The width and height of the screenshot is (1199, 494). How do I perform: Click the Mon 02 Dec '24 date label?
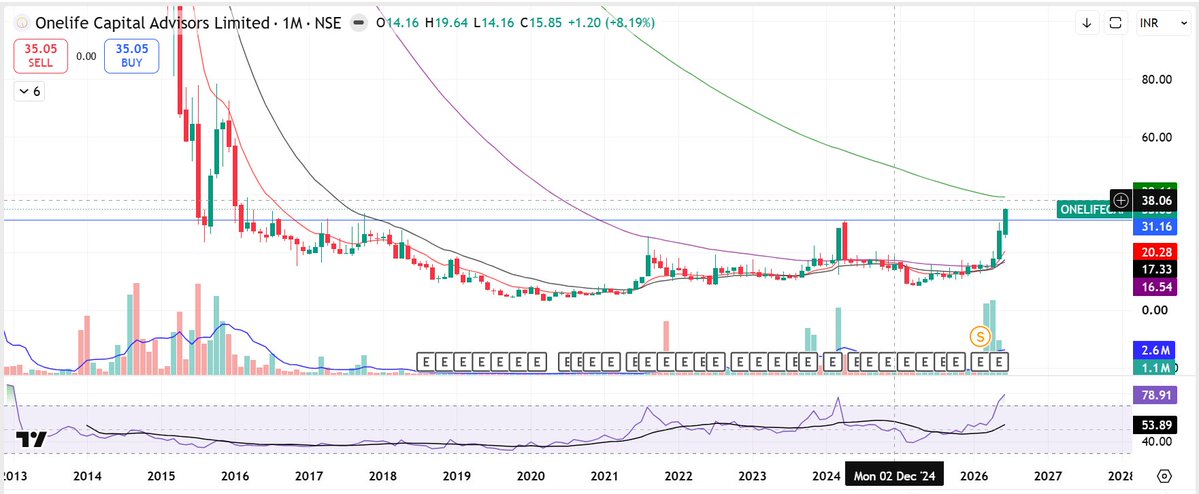coord(894,476)
